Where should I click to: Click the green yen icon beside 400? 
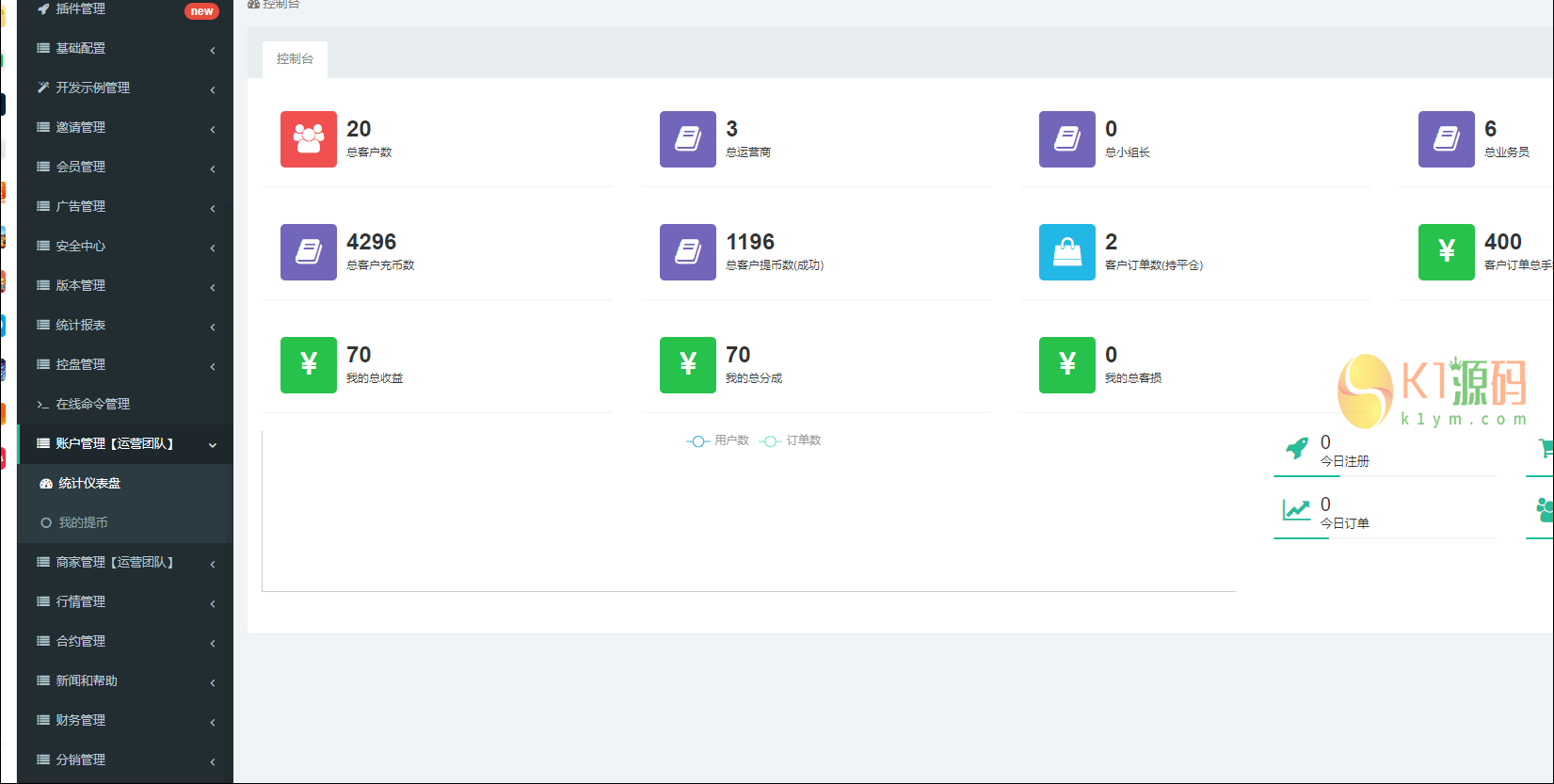point(1447,252)
